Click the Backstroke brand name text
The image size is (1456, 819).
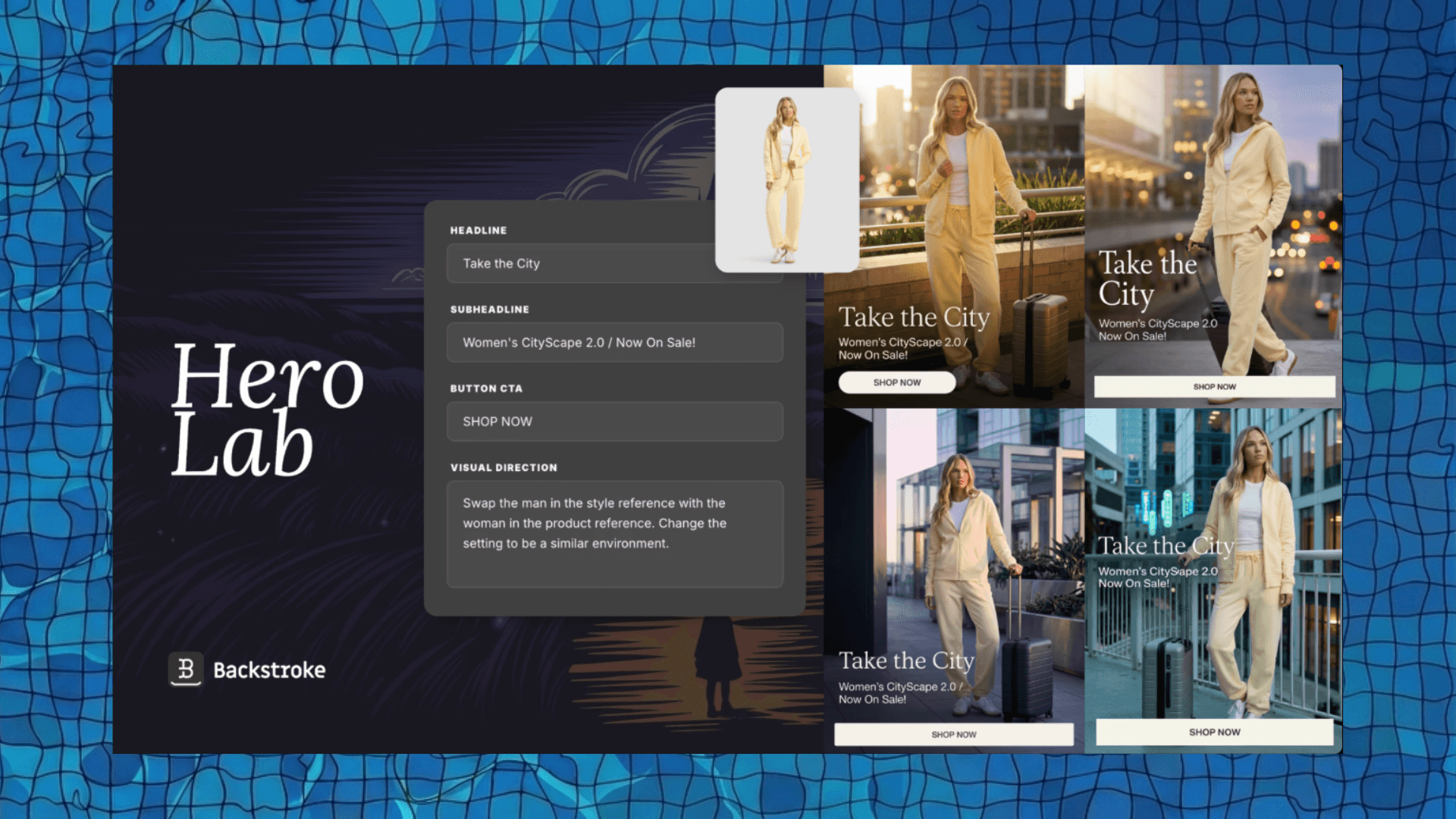point(269,670)
